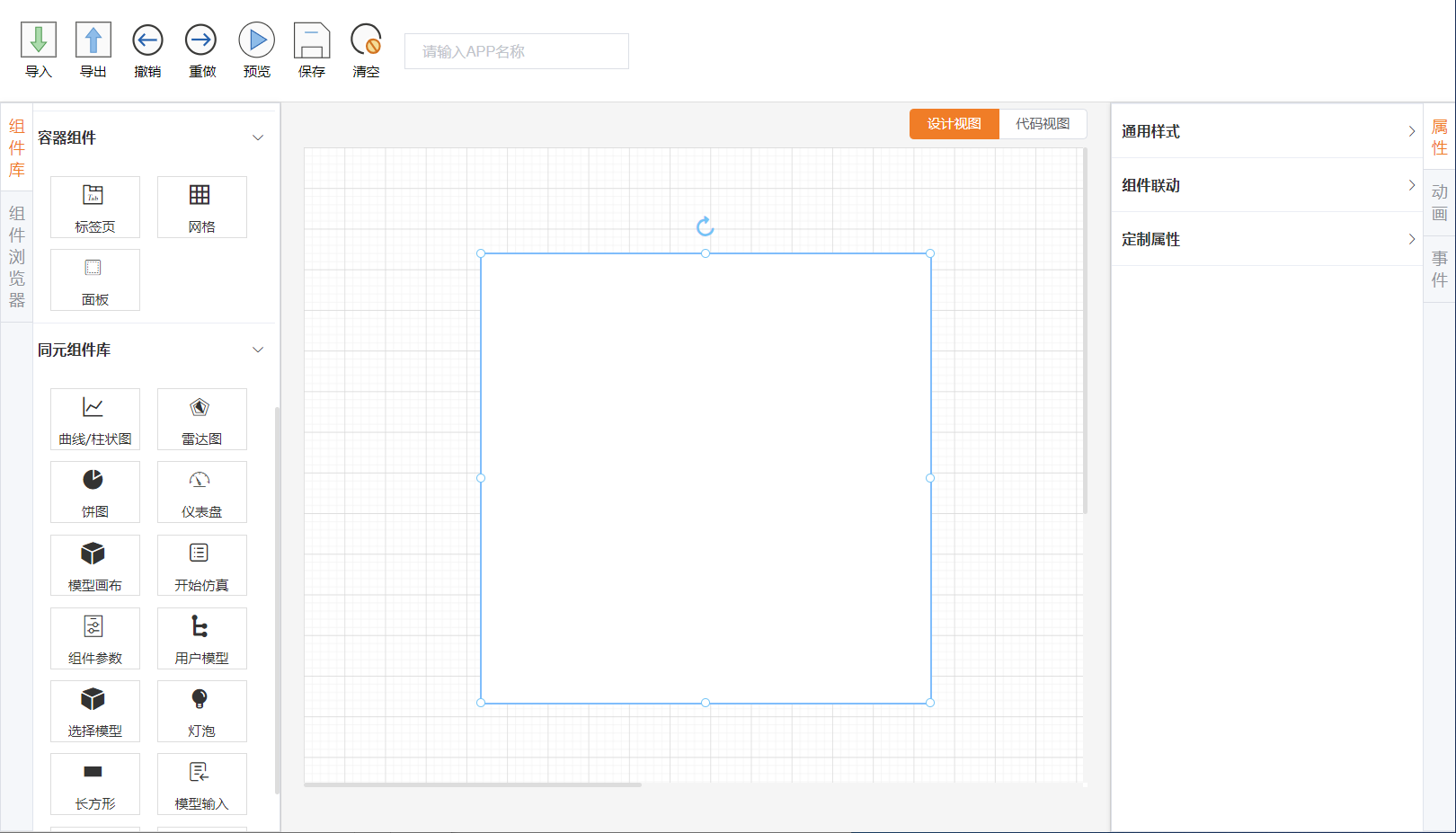The width and height of the screenshot is (1456, 833).
Task: Undo with the 撤销 icon
Action: (x=147, y=40)
